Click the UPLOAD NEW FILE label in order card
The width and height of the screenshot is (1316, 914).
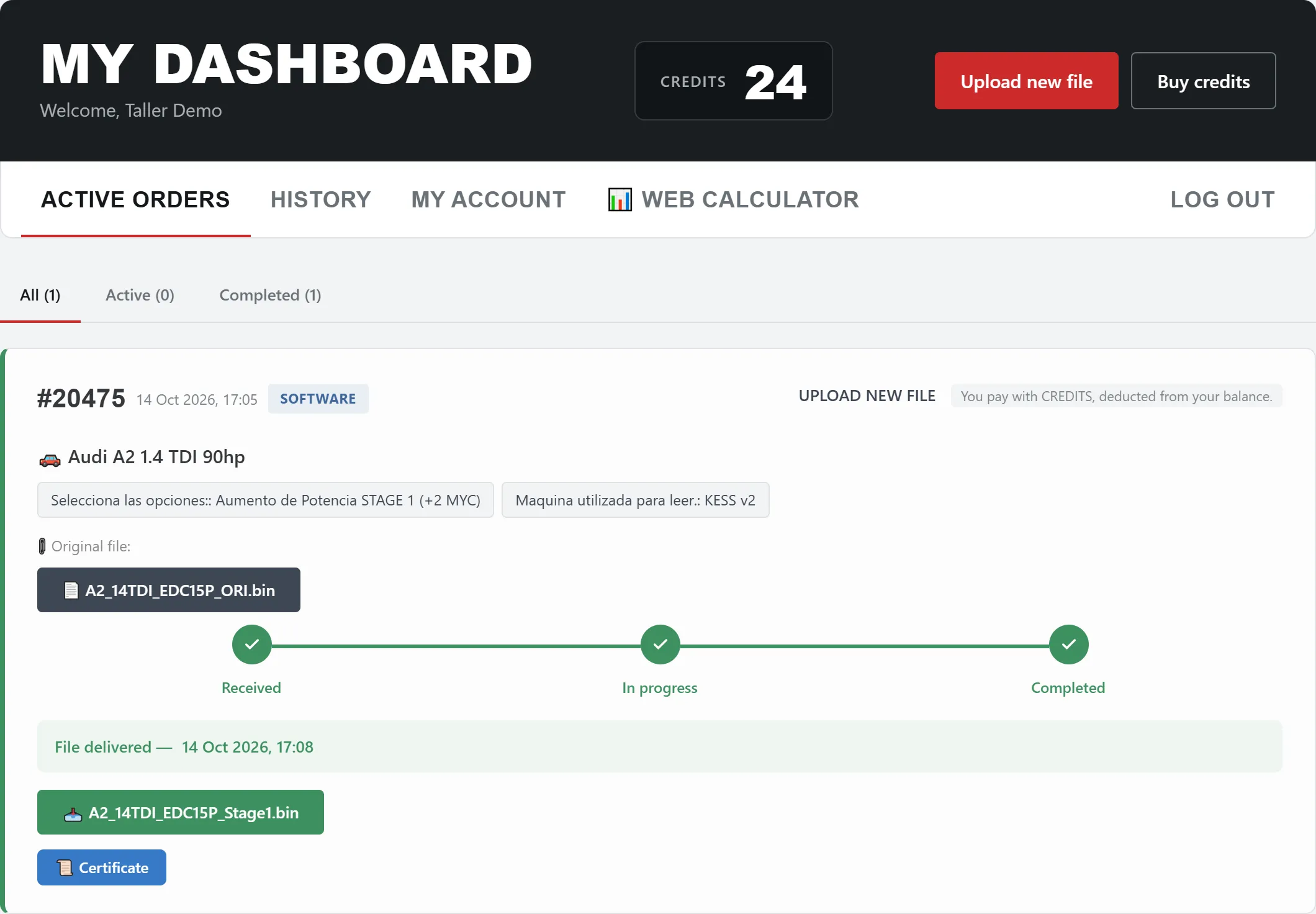[867, 396]
